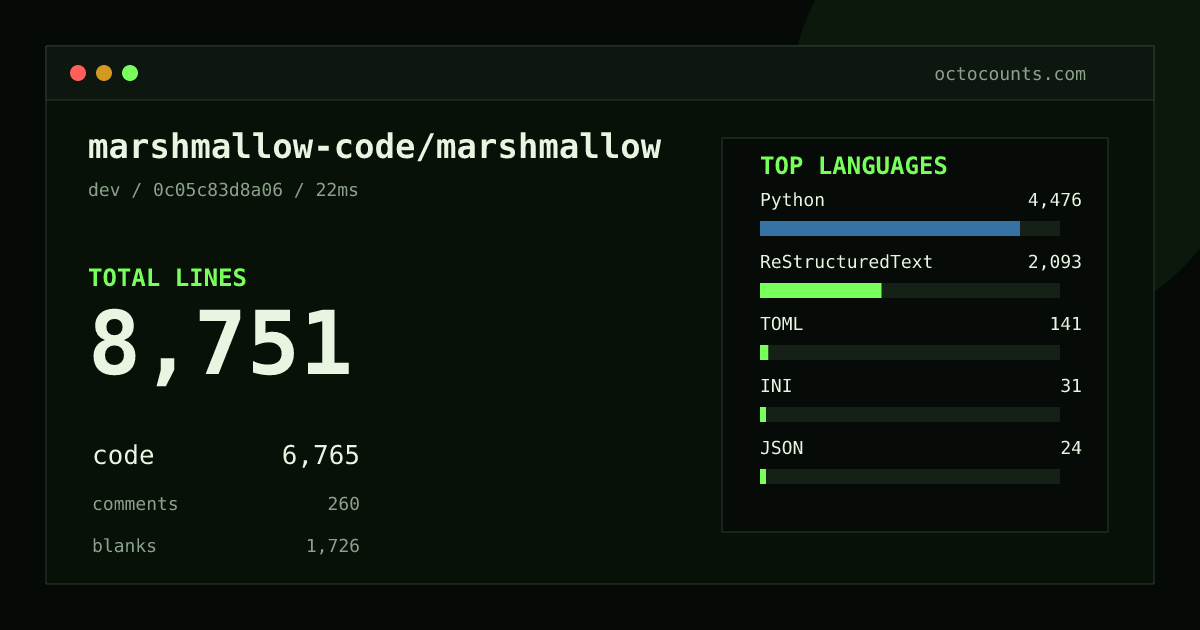Screen dimensions: 1200x630
Task: Select the comments value 260
Action: [343, 504]
